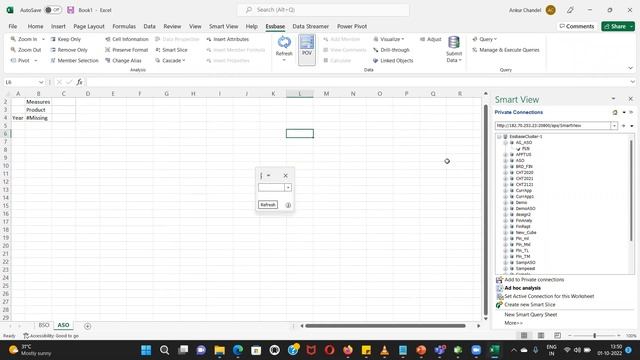Click Zoom Out in the Analysis group
Viewport: 640px width, 360px height.
[x=26, y=50]
